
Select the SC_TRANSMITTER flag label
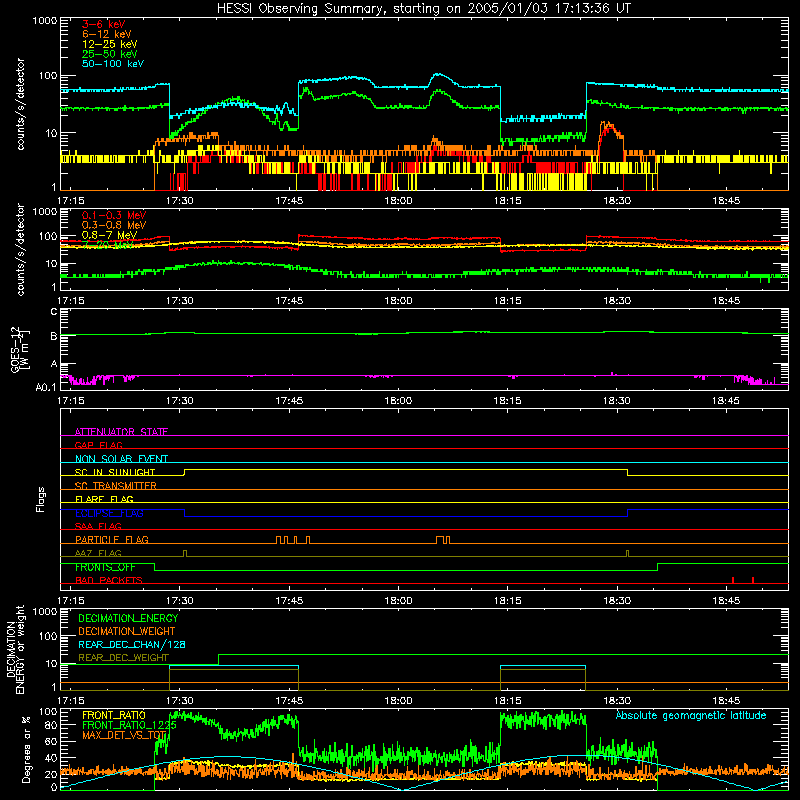coord(115,486)
